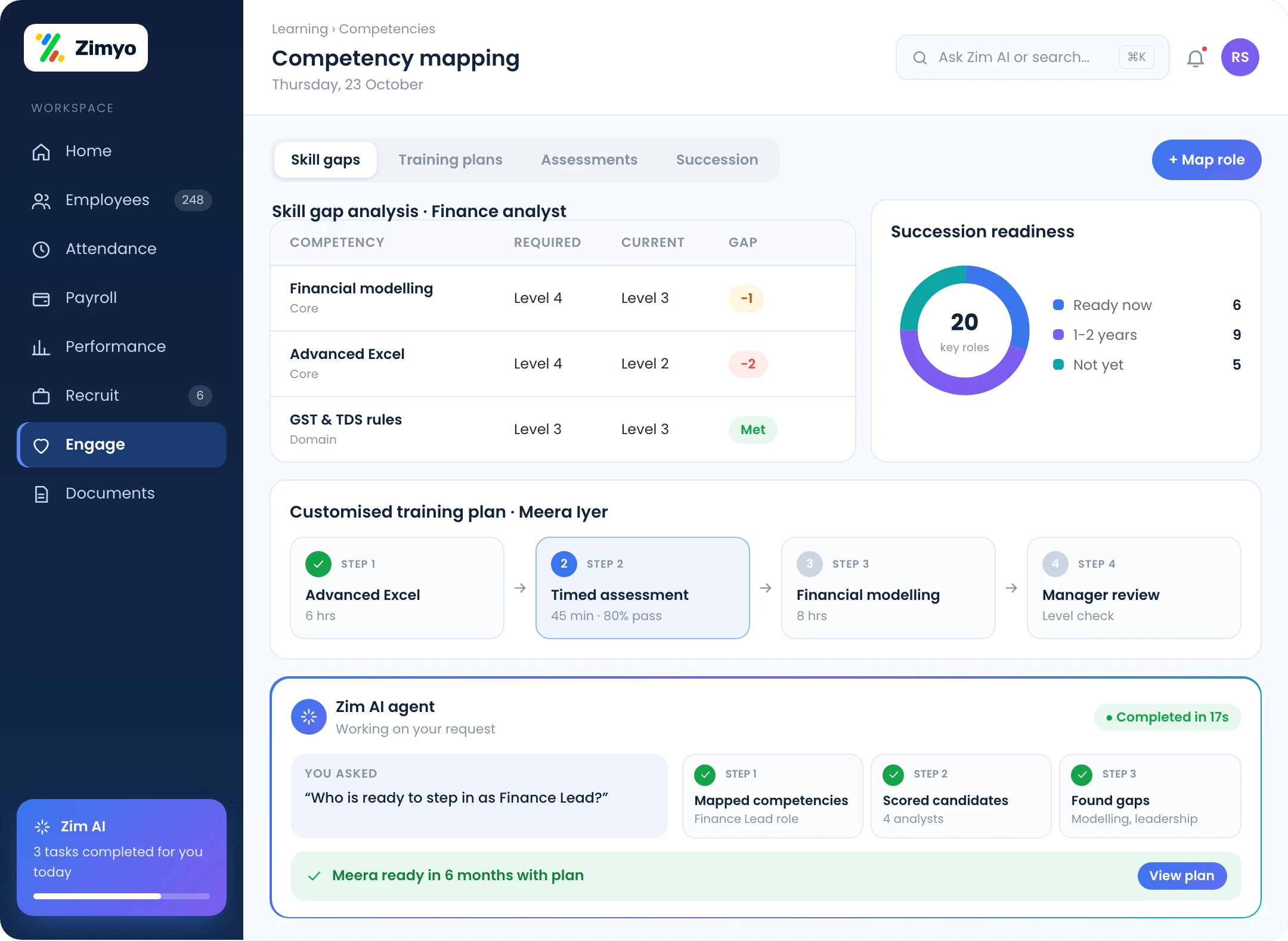Open Home via its house icon
This screenshot has width=1288, height=941.
click(x=41, y=151)
